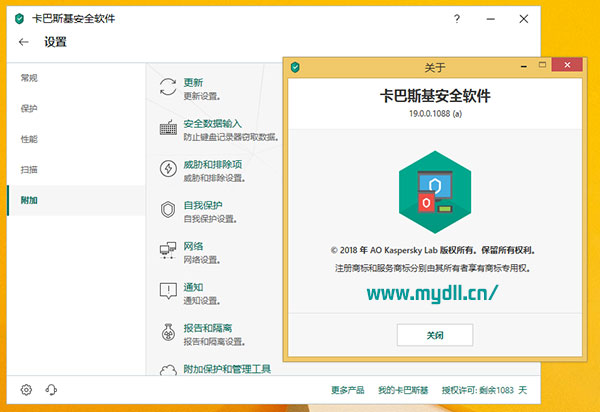Click the shield icon for 自我保护
This screenshot has width=600, height=412.
tap(168, 210)
